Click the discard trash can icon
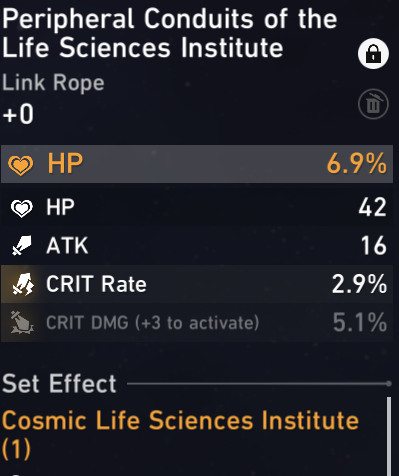This screenshot has height=476, width=399. pos(373,104)
